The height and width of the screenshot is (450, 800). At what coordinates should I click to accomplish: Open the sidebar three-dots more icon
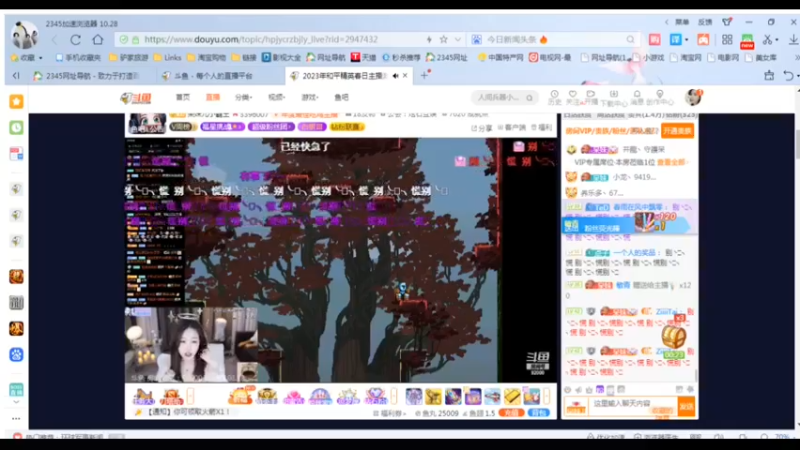pyautogui.click(x=16, y=418)
